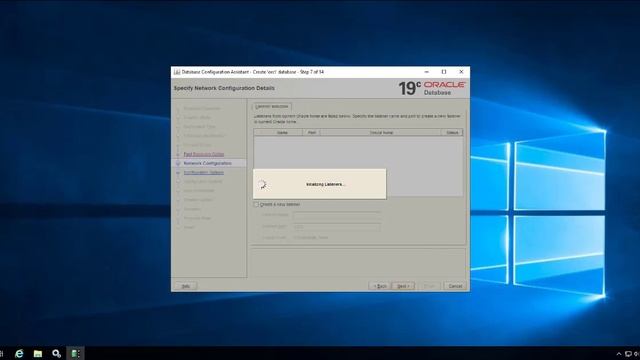Click the Java icon in dialog title bar

click(x=177, y=72)
